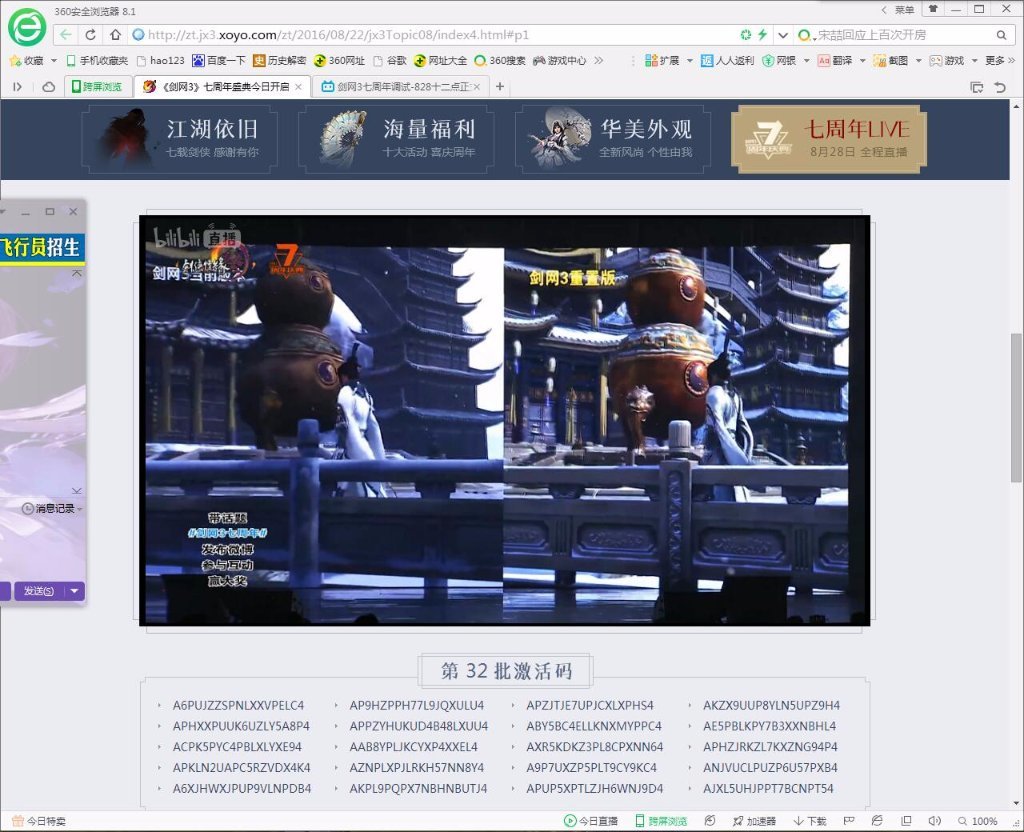Restore closed tab with undo arrow icon
This screenshot has width=1024, height=832.
click(x=1000, y=87)
